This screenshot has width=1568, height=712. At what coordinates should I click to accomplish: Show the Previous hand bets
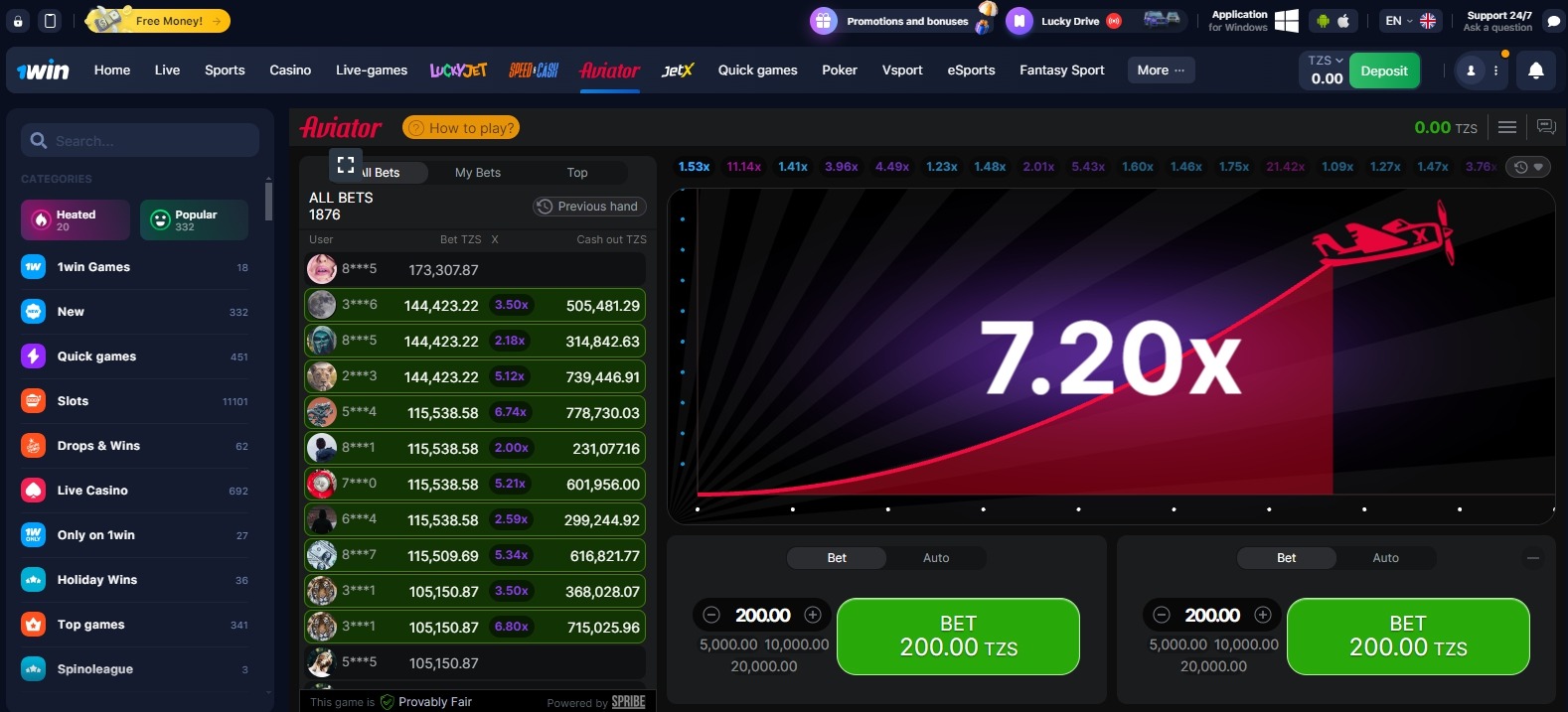[589, 207]
